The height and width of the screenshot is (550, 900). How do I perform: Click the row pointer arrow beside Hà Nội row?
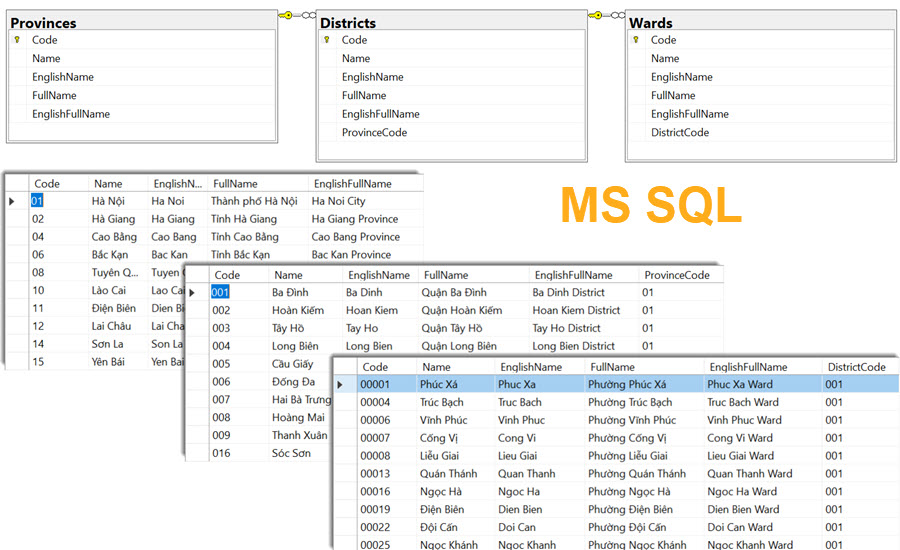pos(12,201)
